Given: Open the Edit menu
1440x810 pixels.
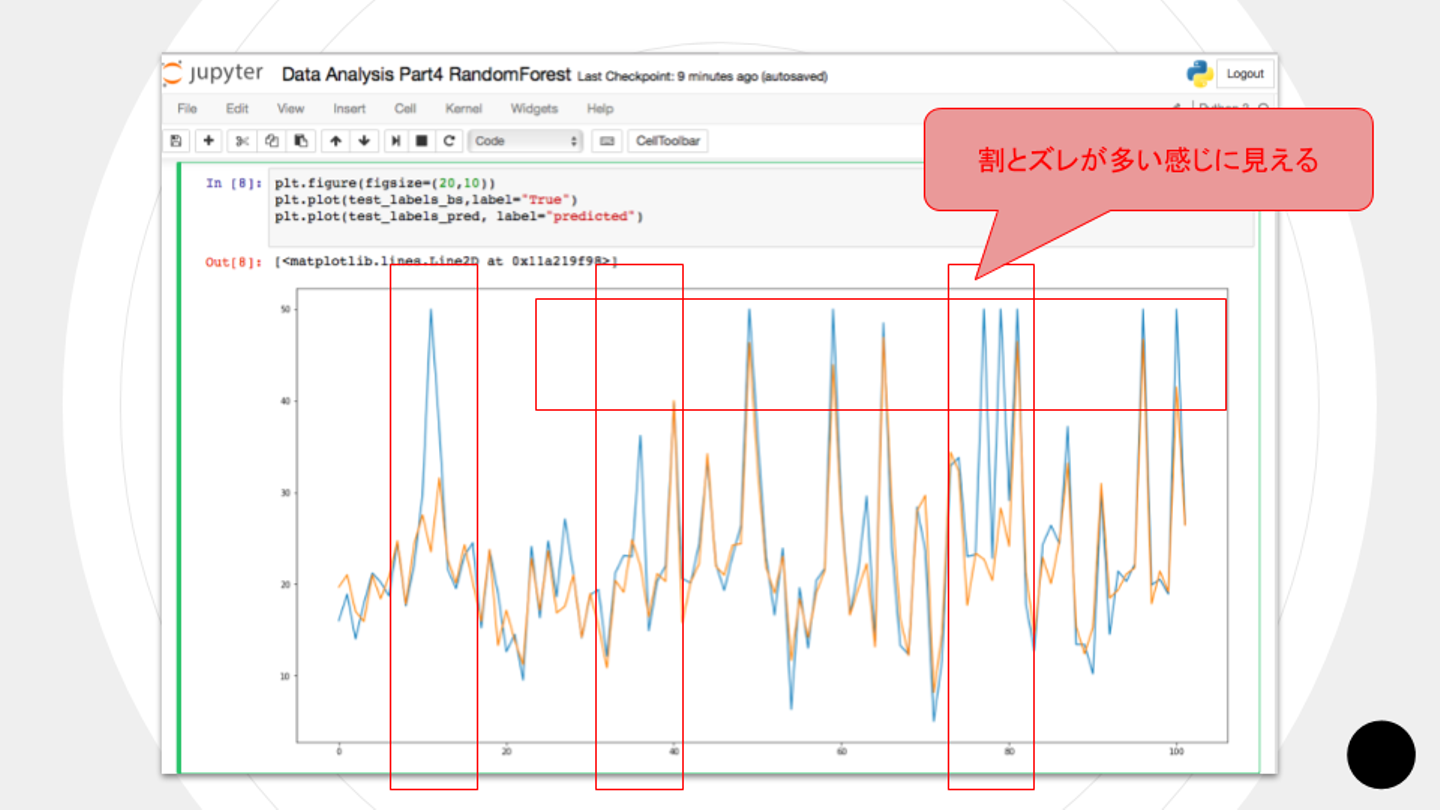Looking at the screenshot, I should point(237,108).
